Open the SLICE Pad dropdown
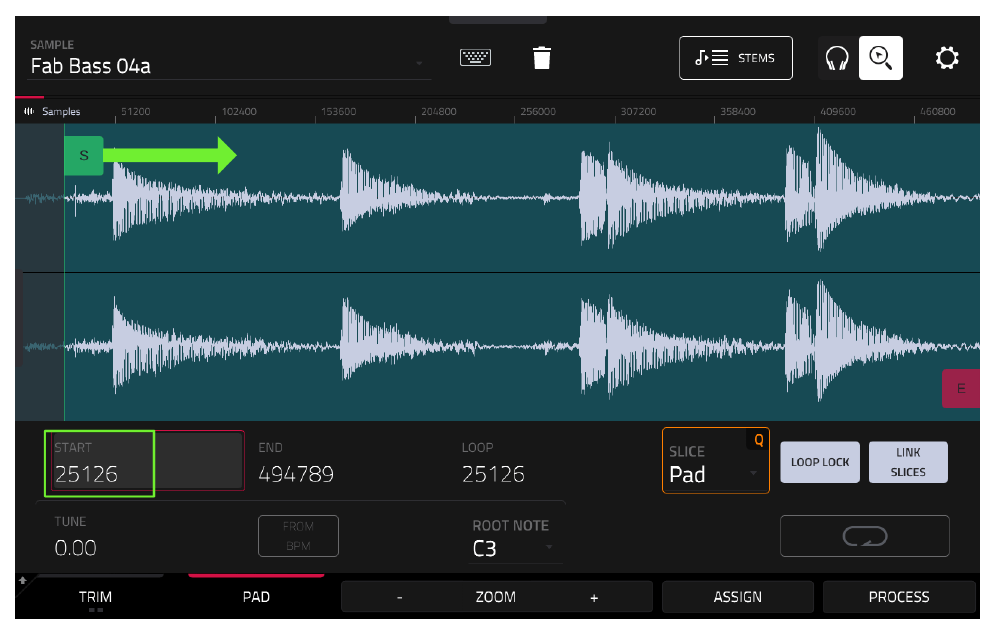This screenshot has height=636, width=996. pos(715,461)
